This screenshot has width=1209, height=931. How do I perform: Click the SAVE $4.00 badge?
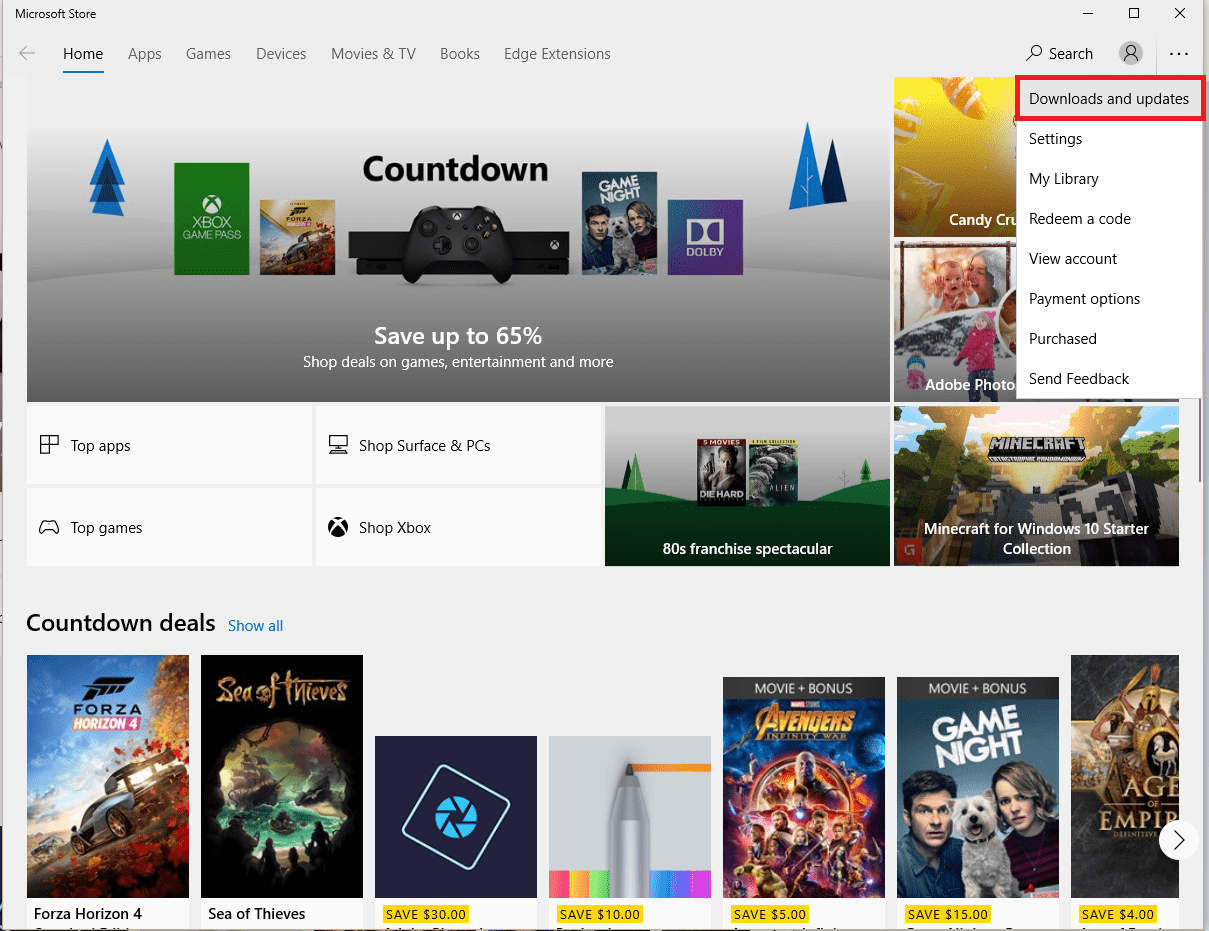pos(1117,914)
